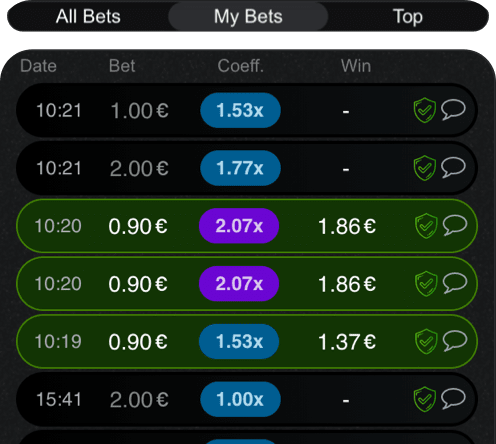Click shield icon on the 15:41 bet
Screen dimensions: 496x444
[425, 399]
